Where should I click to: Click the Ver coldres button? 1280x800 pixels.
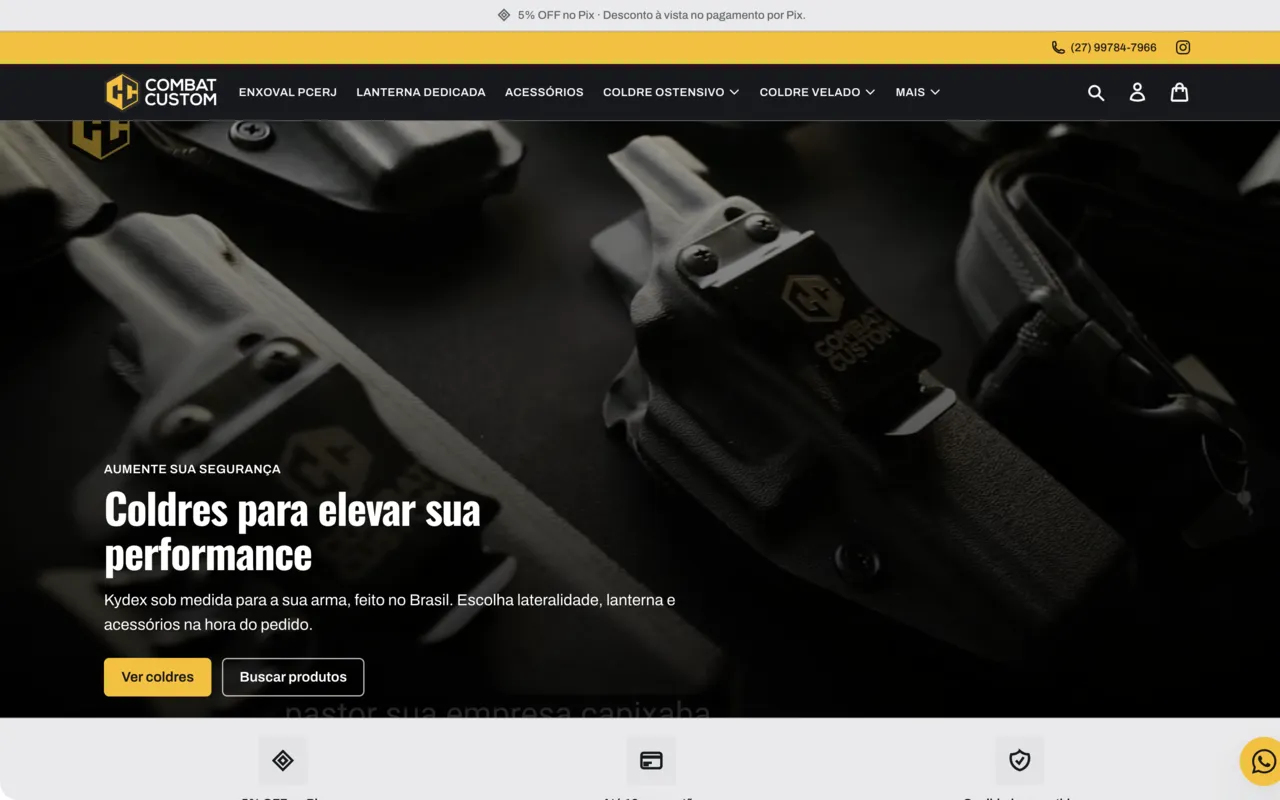[158, 677]
